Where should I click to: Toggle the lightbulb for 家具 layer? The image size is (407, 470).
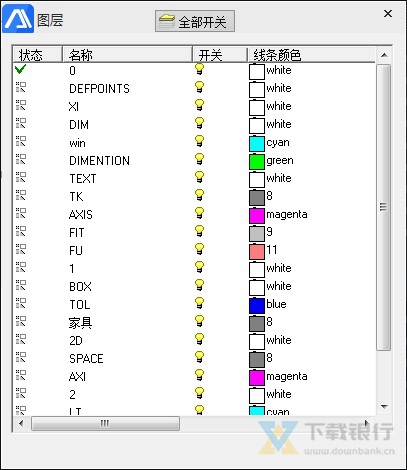[199, 321]
